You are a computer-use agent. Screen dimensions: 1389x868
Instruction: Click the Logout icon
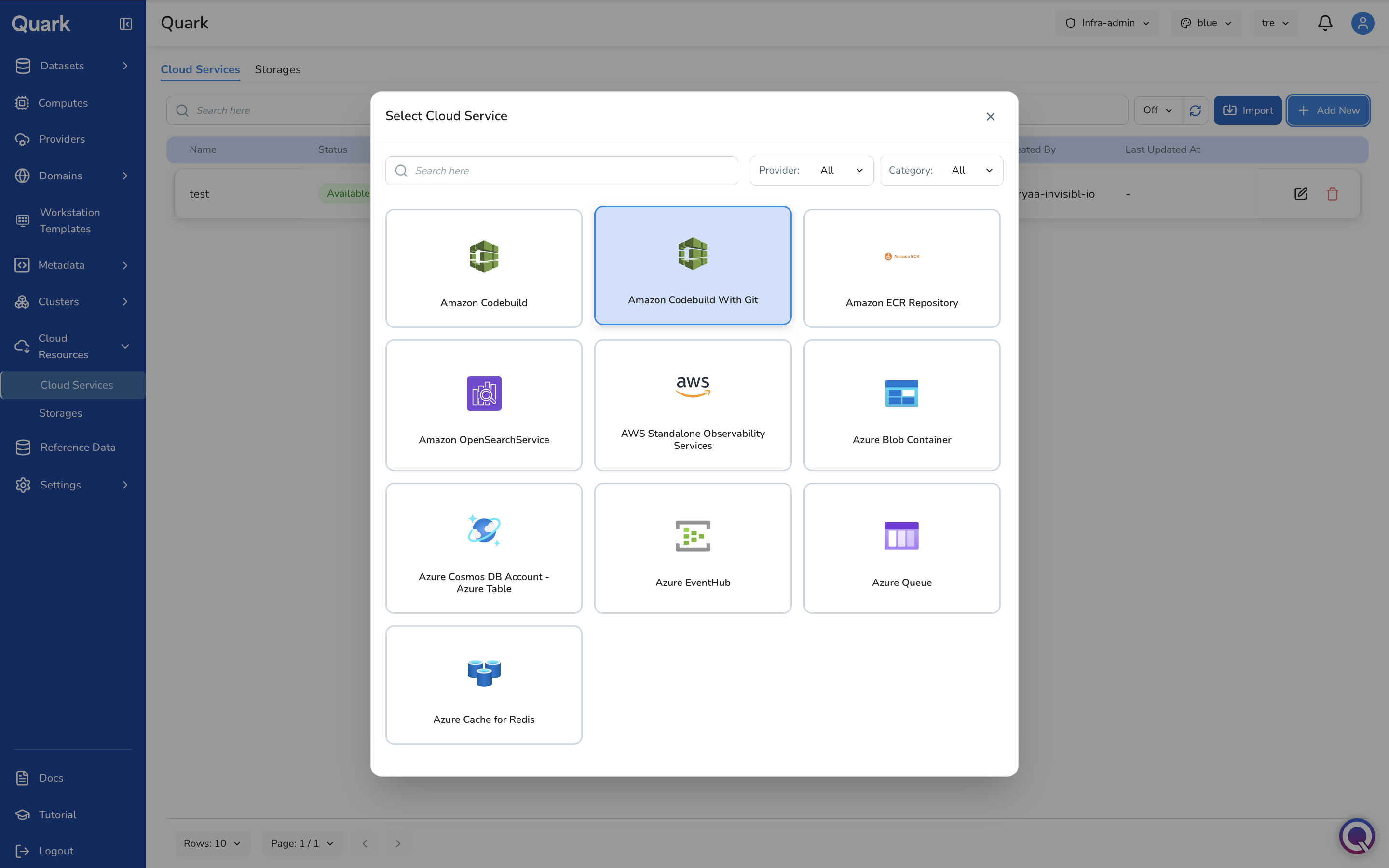tap(22, 851)
